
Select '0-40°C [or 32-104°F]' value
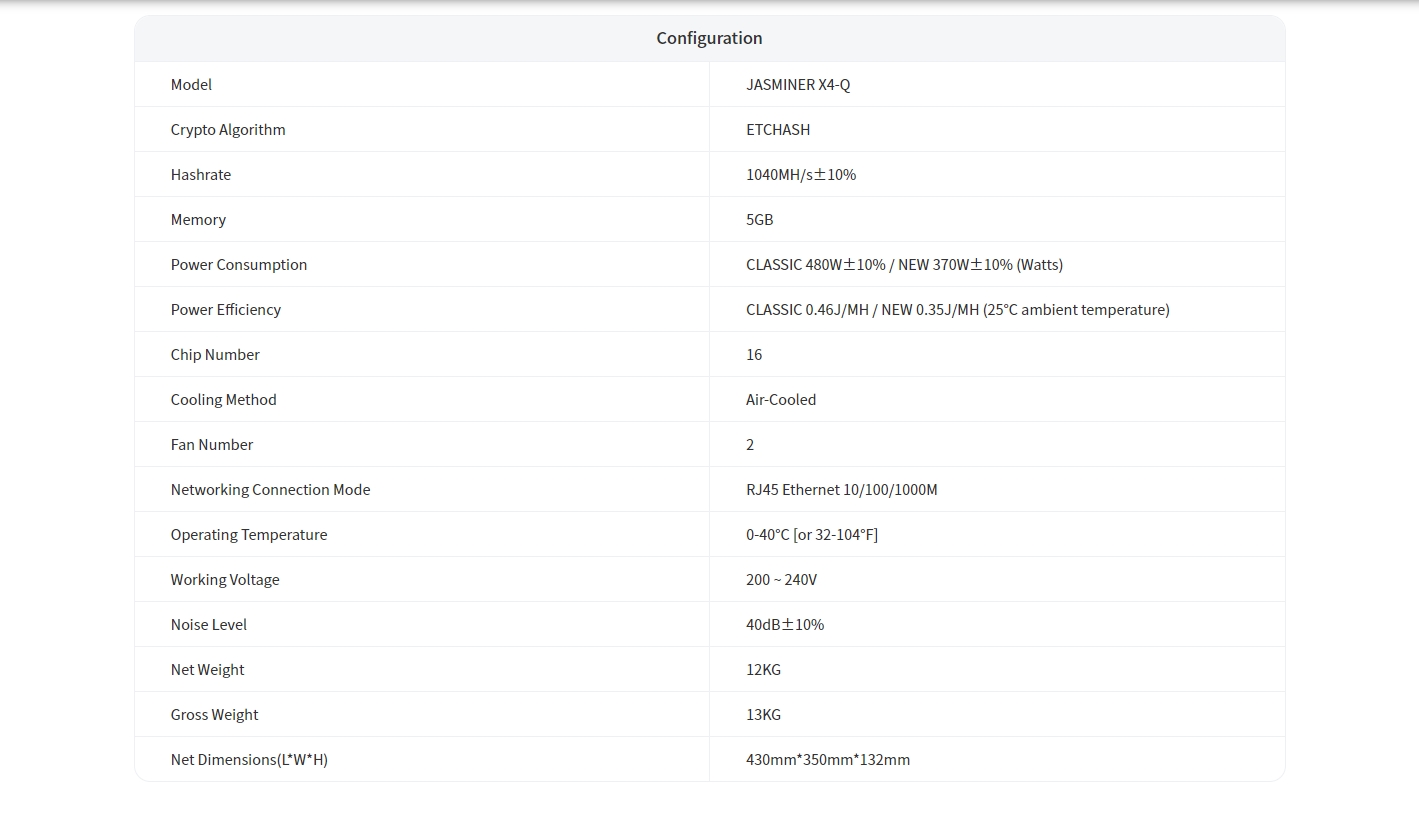click(x=812, y=535)
